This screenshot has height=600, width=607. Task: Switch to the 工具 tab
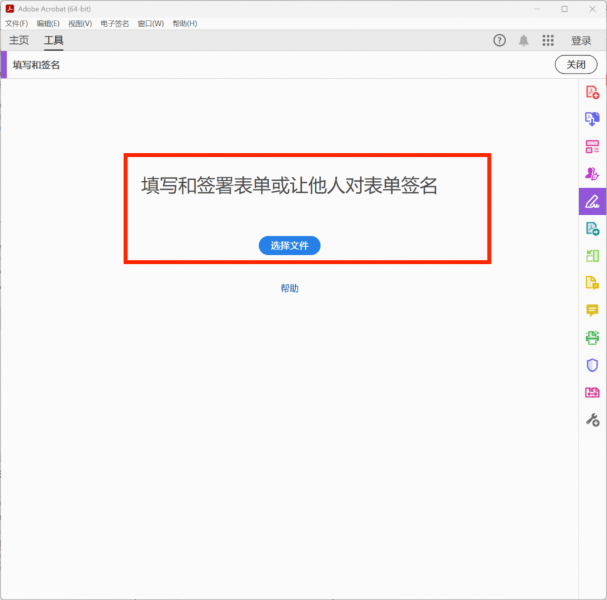[x=53, y=40]
